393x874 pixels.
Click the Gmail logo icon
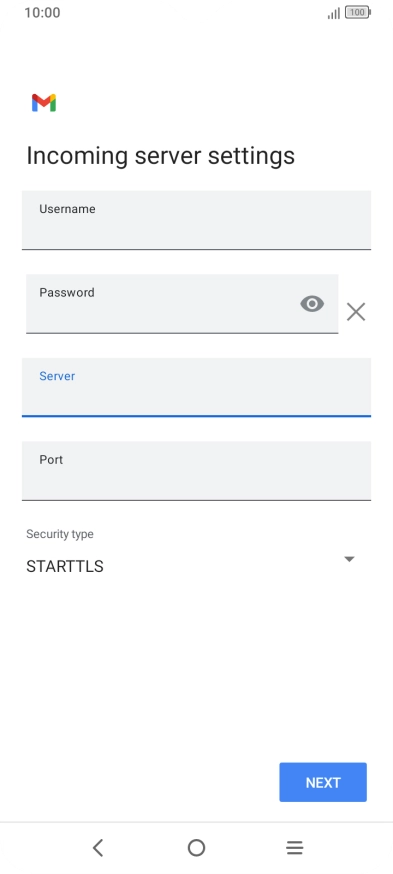pyautogui.click(x=43, y=103)
